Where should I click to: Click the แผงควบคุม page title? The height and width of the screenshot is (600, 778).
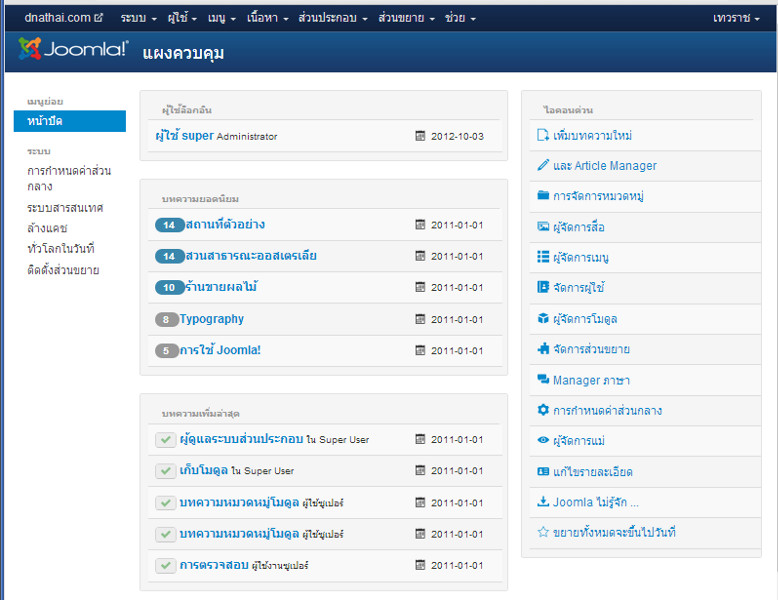pos(183,53)
